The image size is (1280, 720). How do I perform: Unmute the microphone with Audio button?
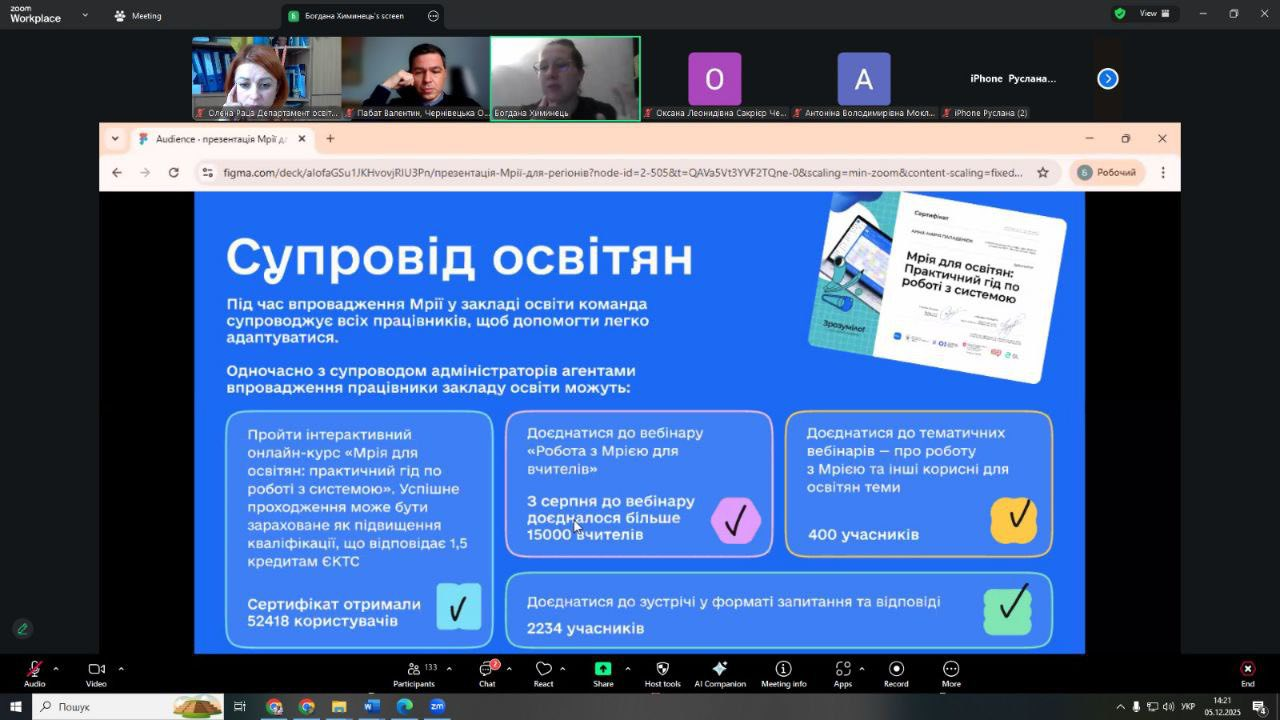coord(35,674)
